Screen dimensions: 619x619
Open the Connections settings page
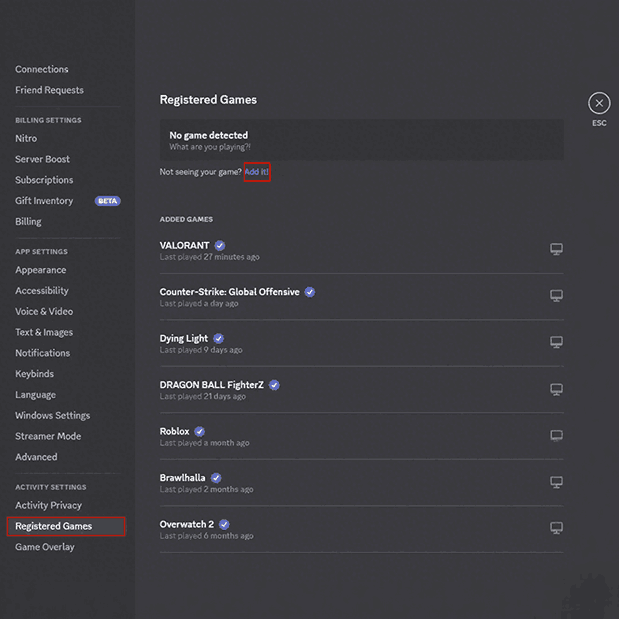(41, 69)
